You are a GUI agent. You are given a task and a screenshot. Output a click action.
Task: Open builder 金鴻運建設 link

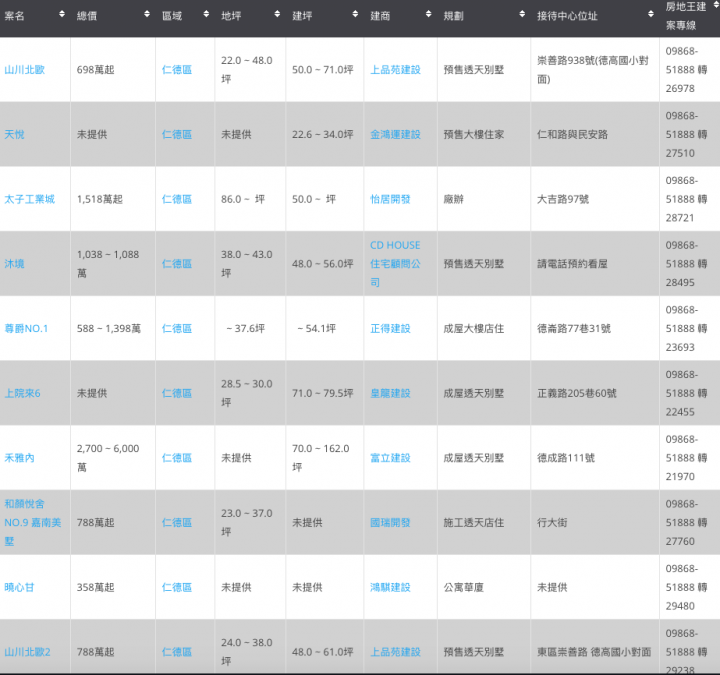coord(395,135)
